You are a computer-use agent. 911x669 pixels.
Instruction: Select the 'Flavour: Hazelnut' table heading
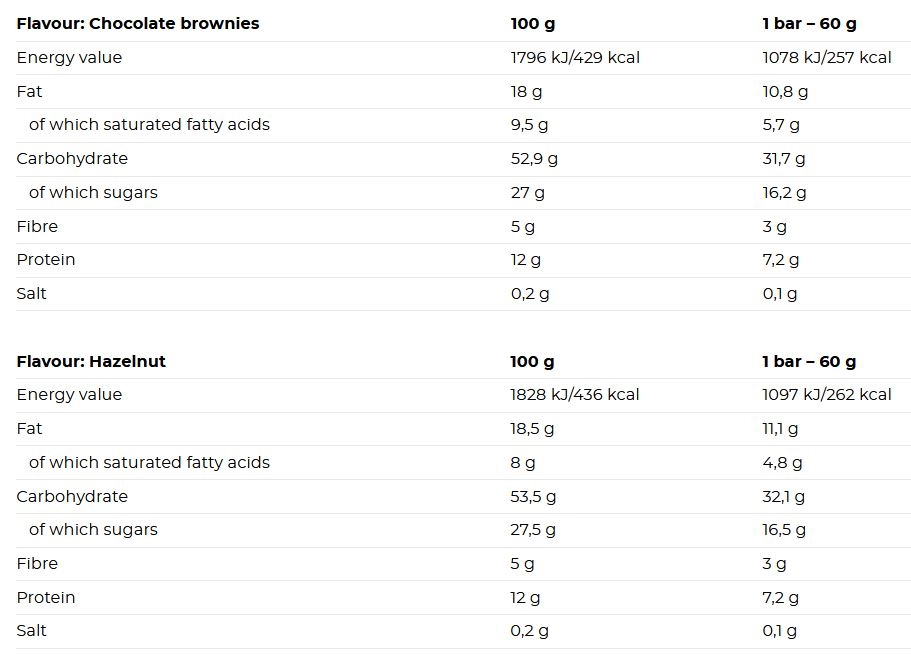(x=91, y=361)
